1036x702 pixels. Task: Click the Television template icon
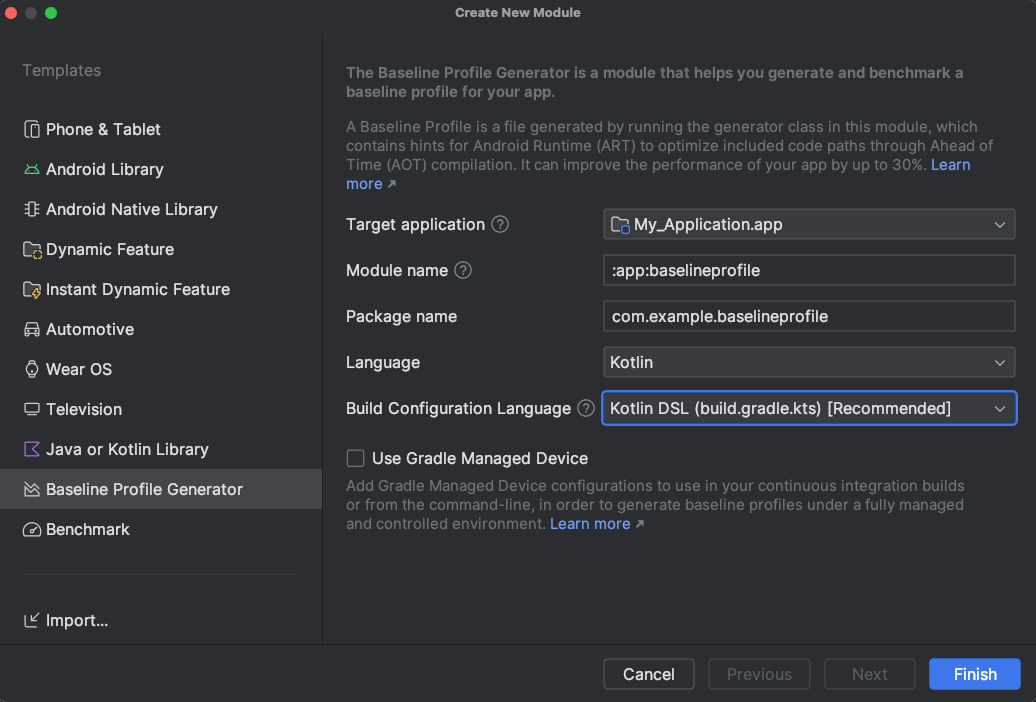32,410
